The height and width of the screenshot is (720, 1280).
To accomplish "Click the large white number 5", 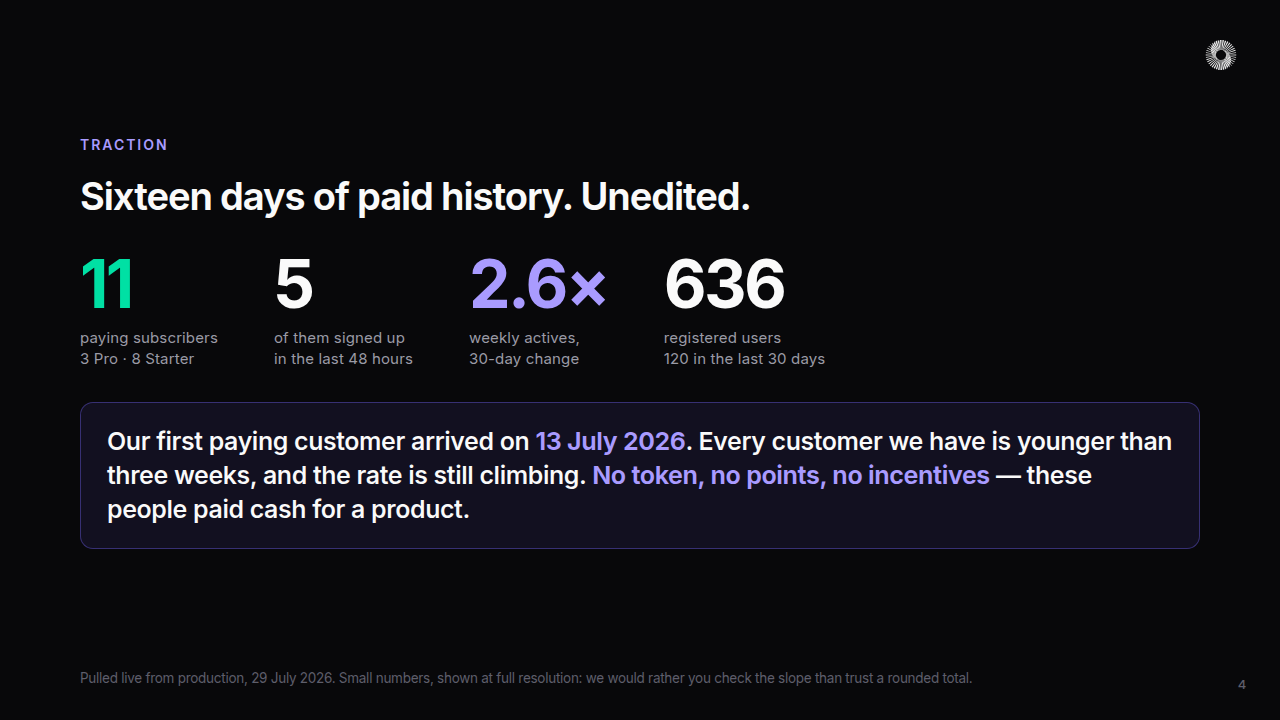I will coord(294,284).
